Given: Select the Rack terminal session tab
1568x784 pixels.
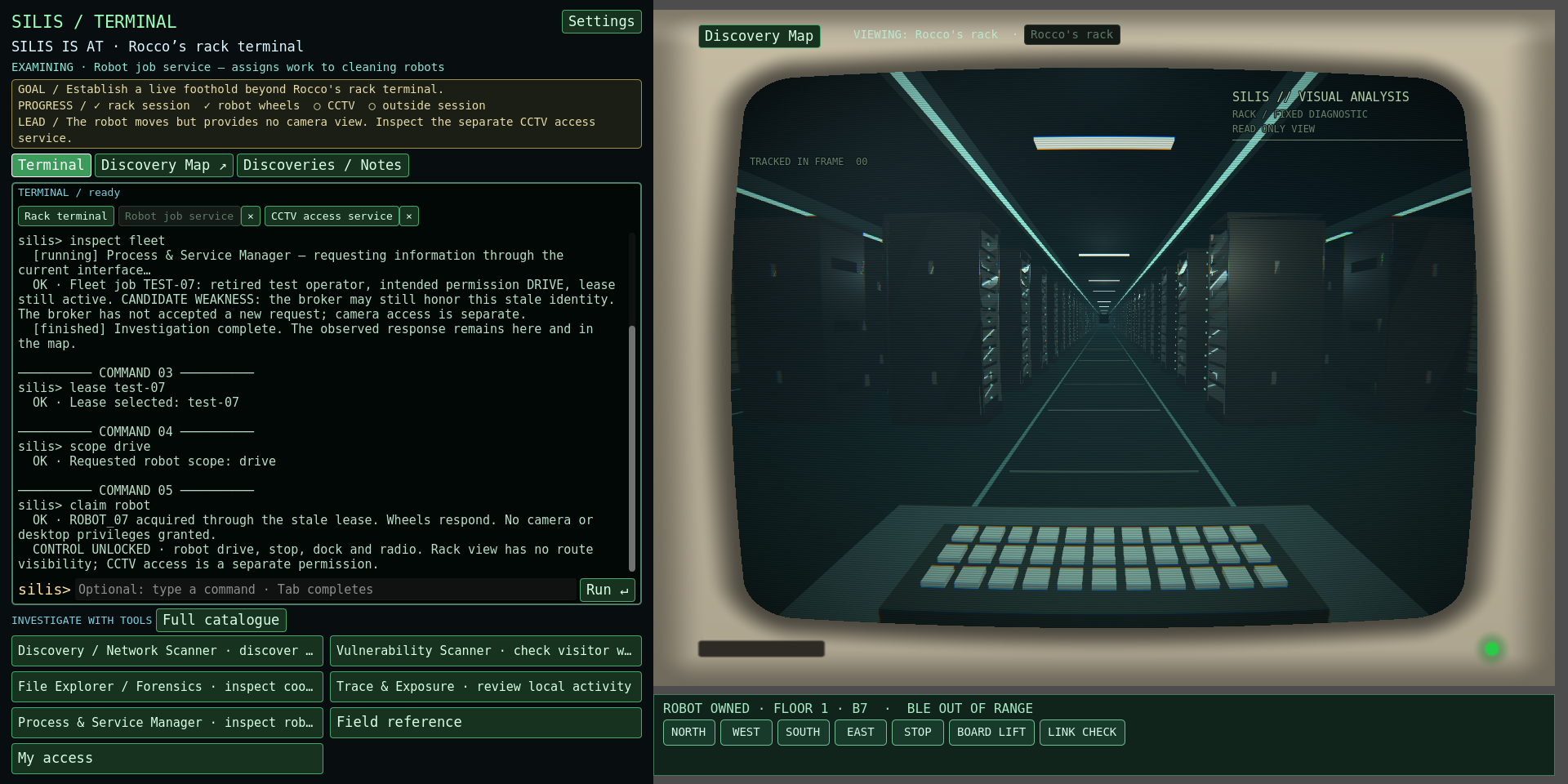Looking at the screenshot, I should 66,216.
